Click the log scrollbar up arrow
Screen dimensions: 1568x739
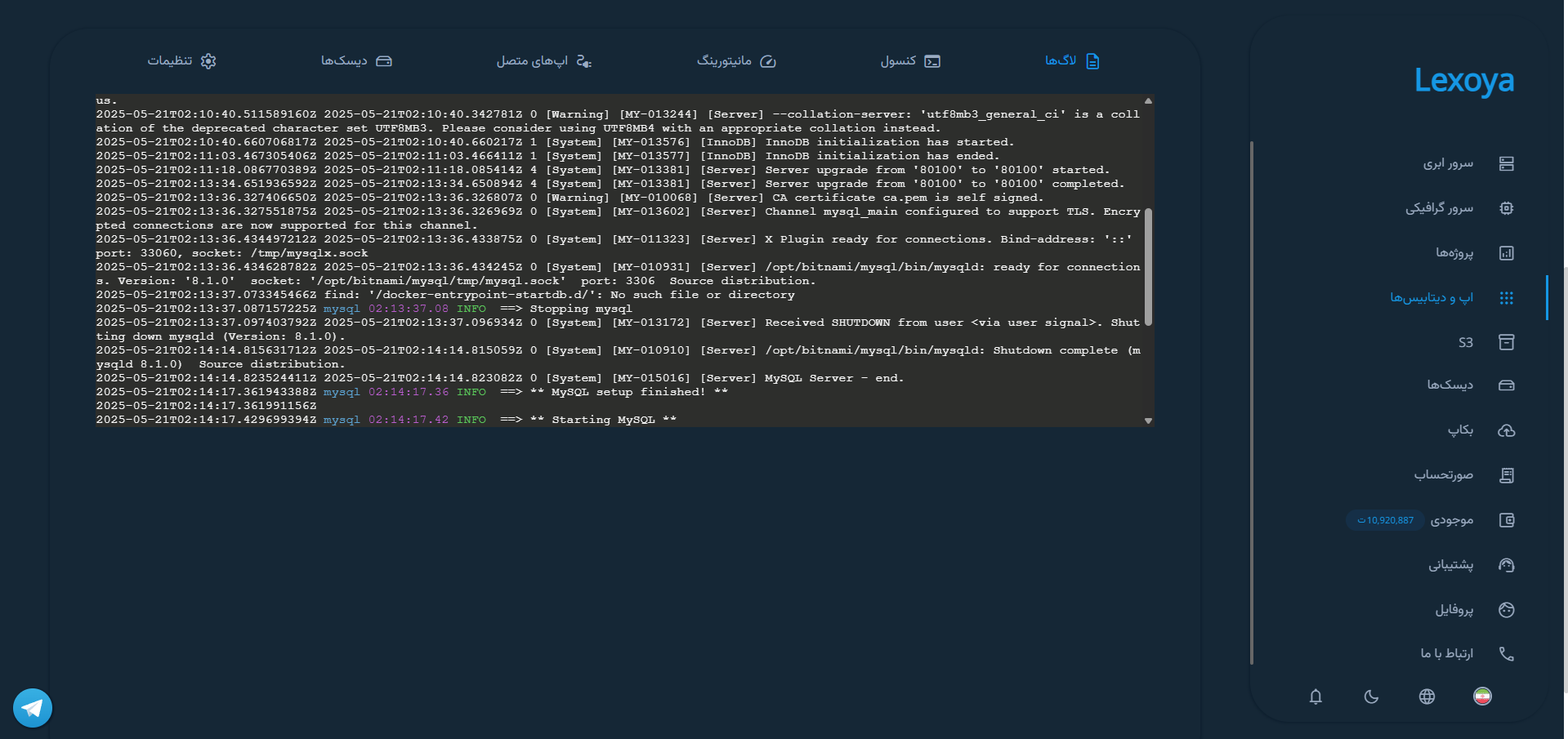1148,100
